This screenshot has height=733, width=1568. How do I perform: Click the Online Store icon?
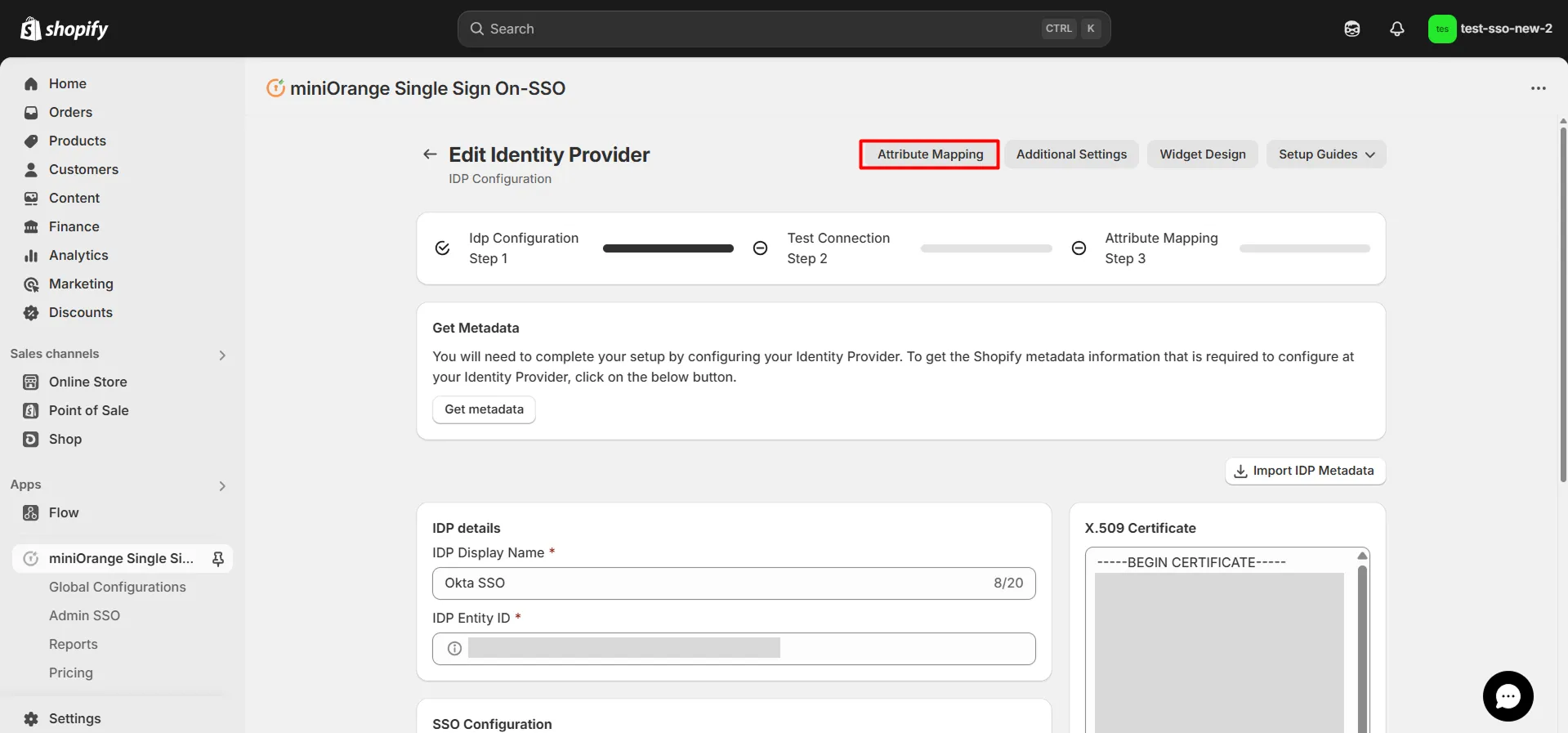31,382
